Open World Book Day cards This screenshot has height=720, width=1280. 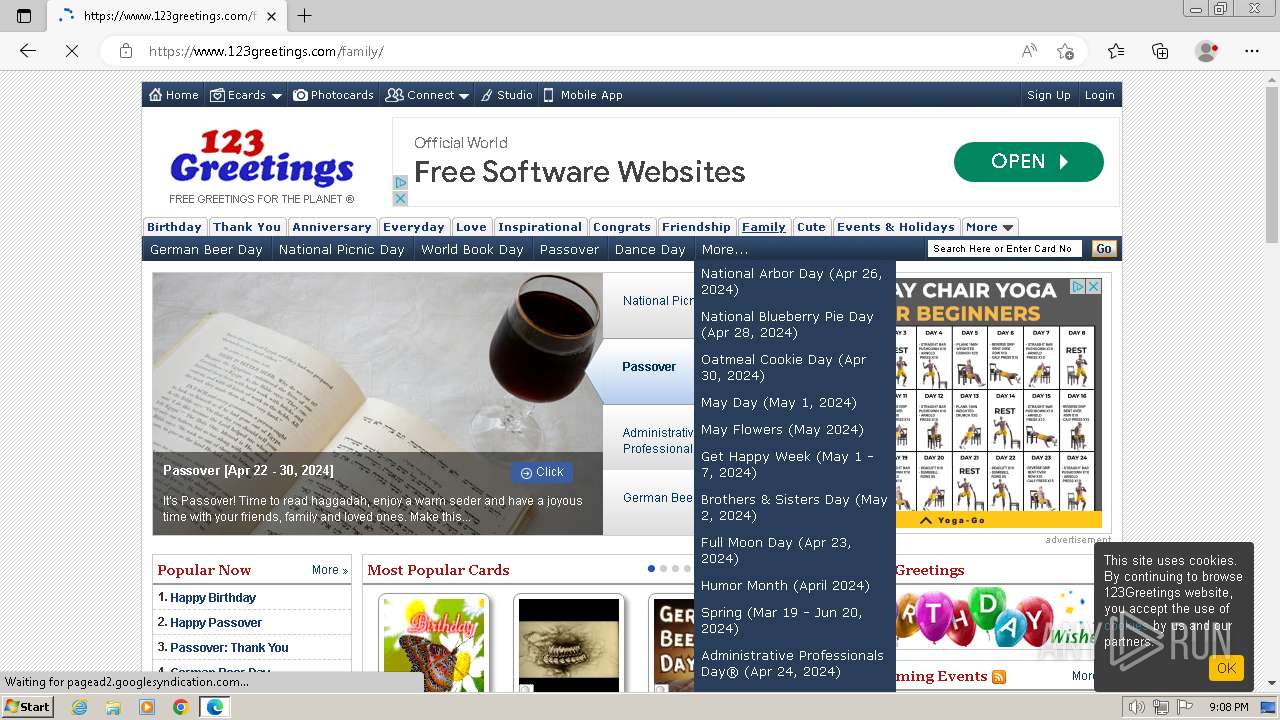click(x=472, y=249)
